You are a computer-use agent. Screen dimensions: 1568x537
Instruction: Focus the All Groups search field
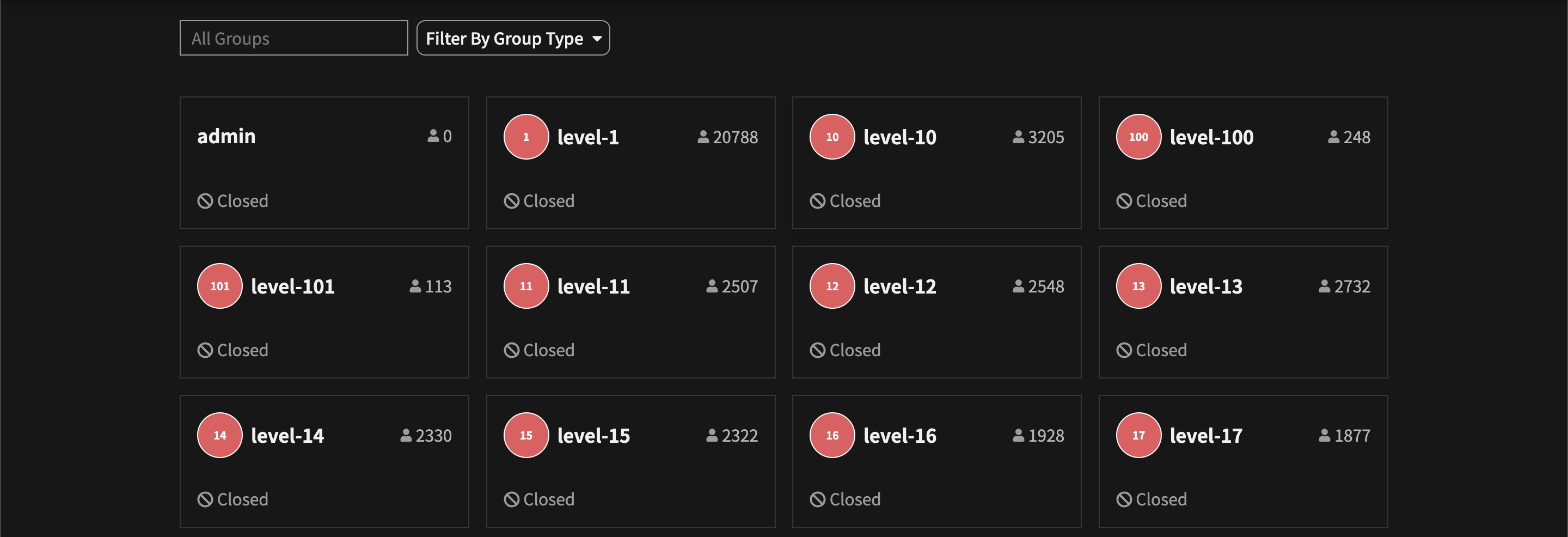pyautogui.click(x=293, y=38)
